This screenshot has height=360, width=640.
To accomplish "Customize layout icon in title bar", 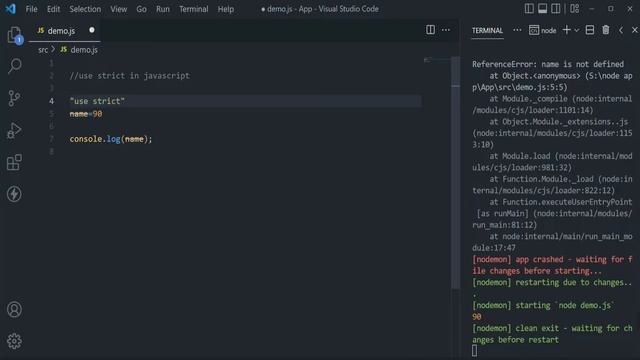I will 575,9.
